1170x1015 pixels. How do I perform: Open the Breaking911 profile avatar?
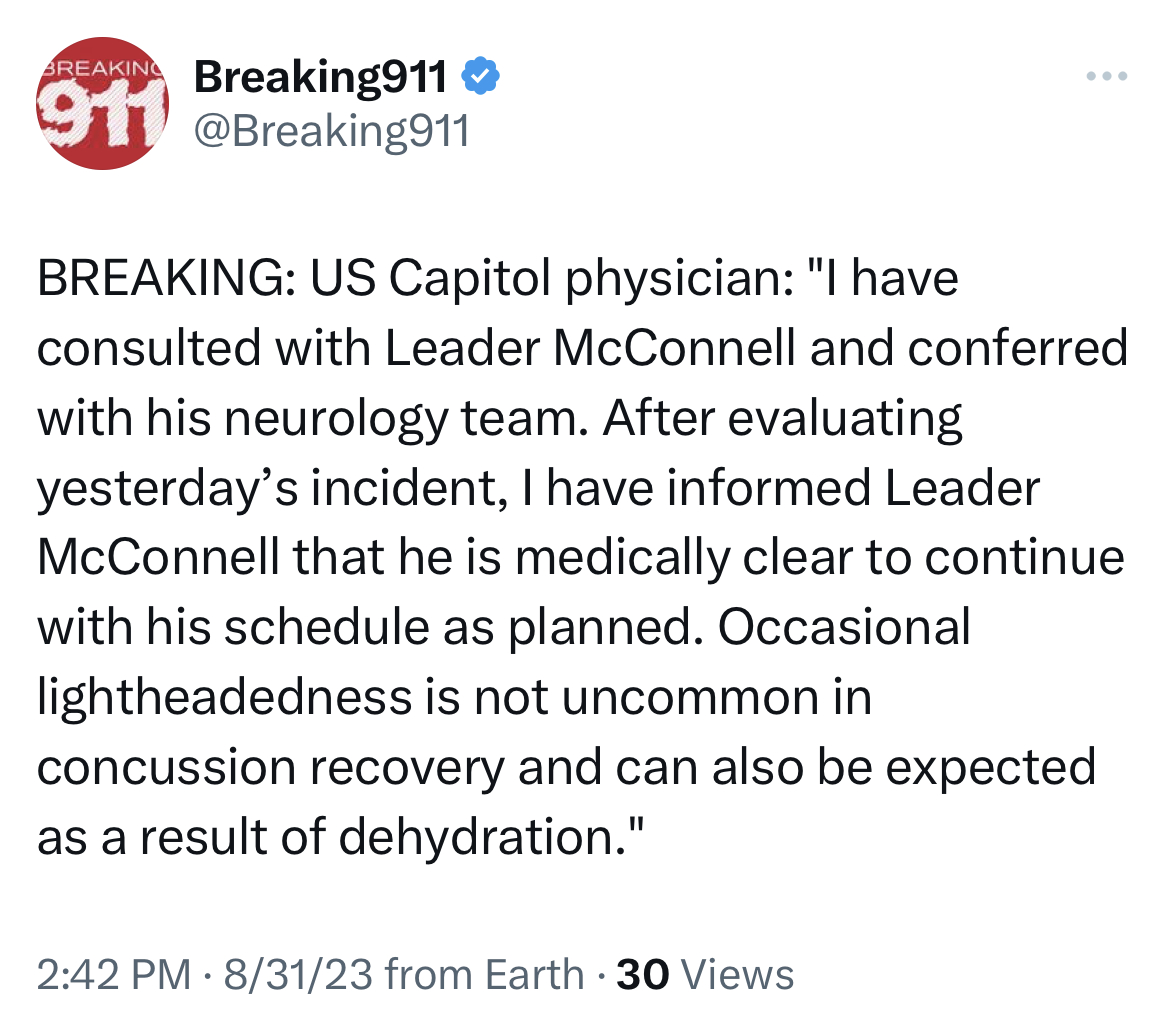point(102,103)
